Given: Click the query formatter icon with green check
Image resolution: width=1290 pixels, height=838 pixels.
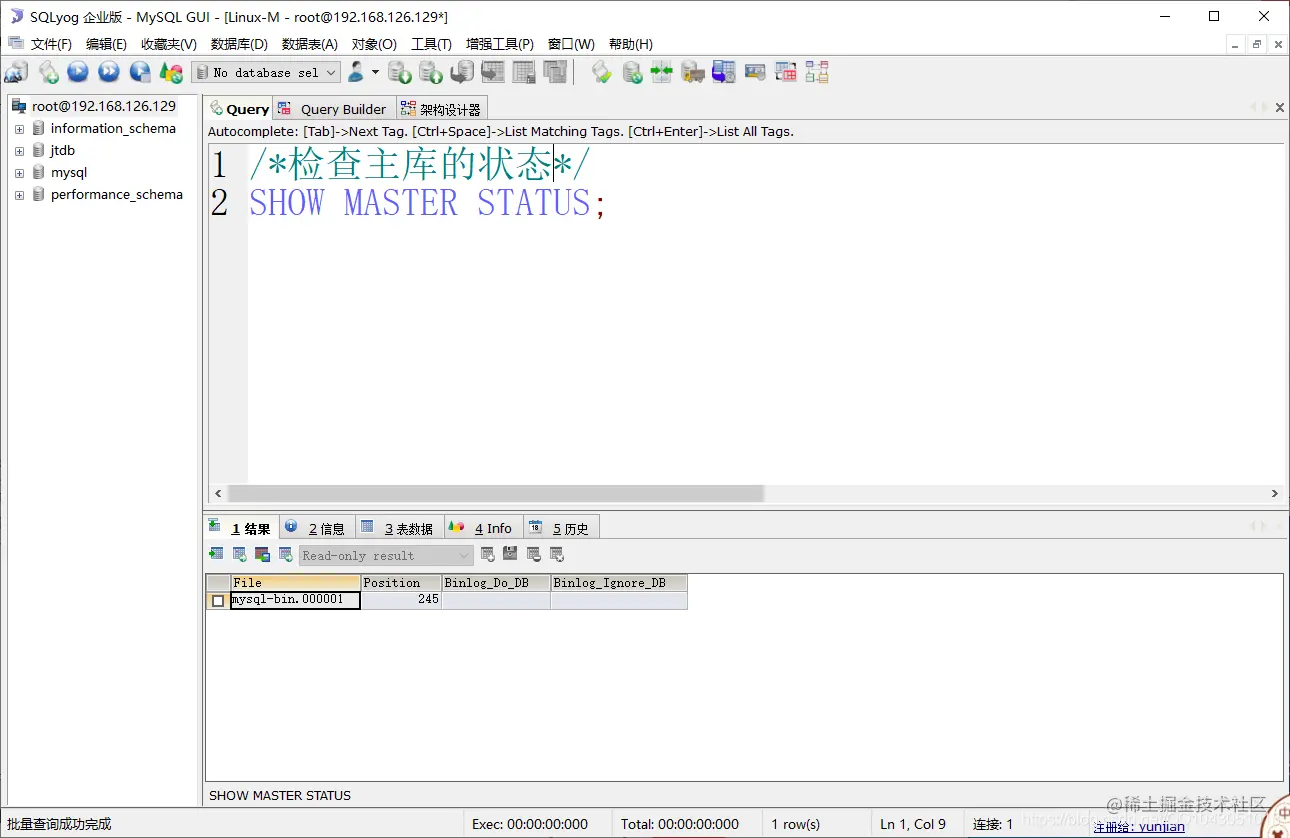Looking at the screenshot, I should tap(601, 72).
